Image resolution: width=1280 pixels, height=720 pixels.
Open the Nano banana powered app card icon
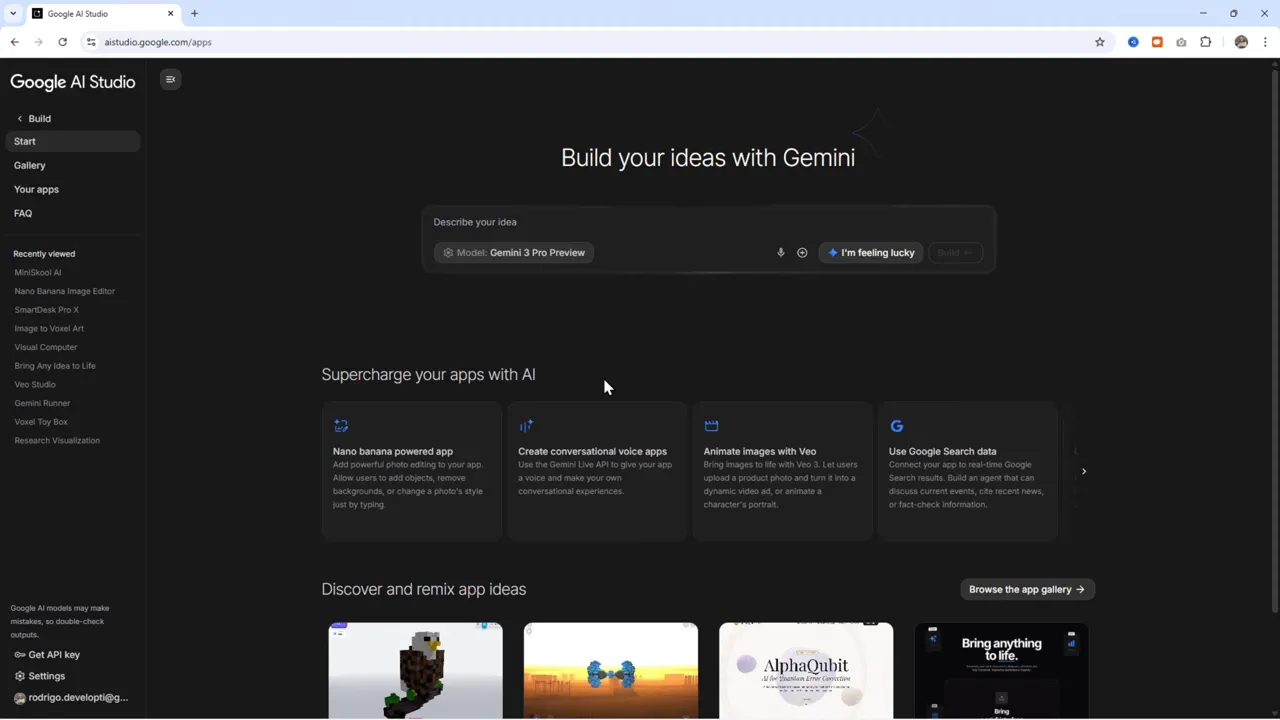pos(341,425)
